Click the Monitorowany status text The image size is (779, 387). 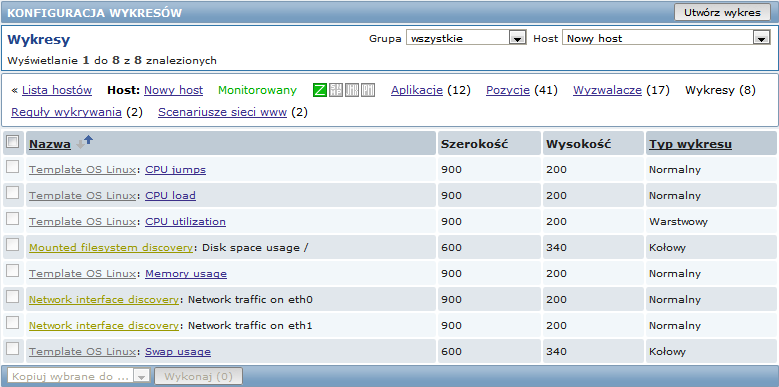click(x=257, y=90)
